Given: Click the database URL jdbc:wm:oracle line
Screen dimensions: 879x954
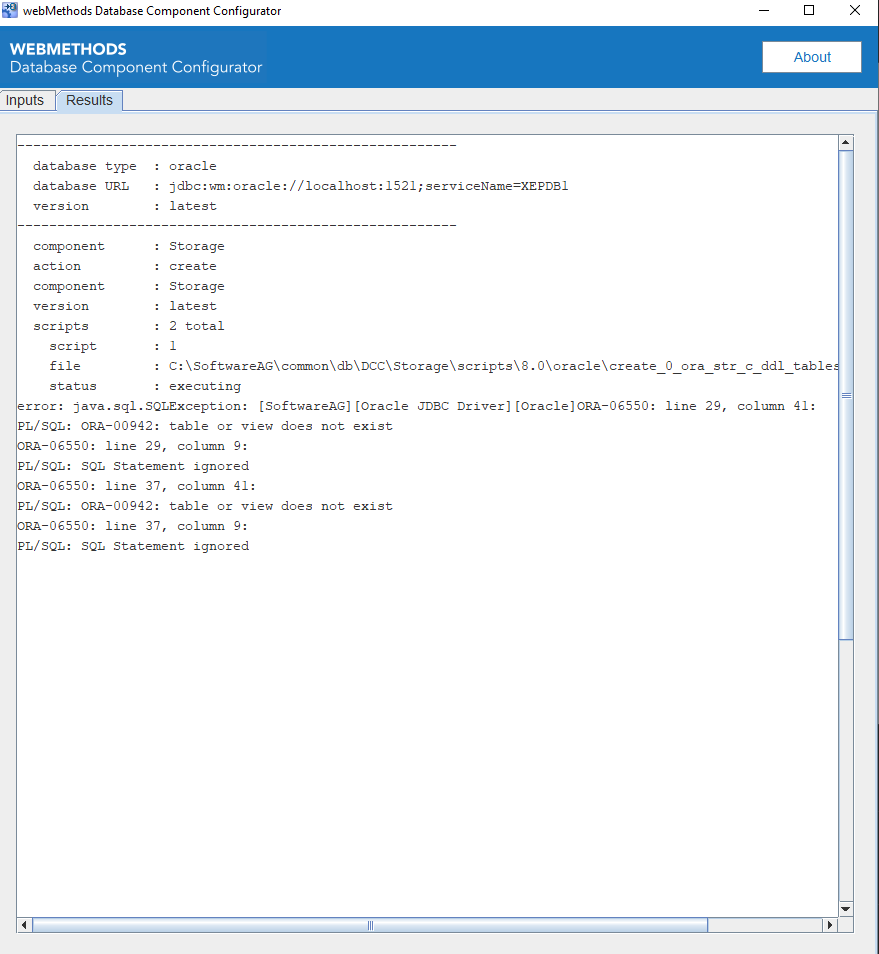Looking at the screenshot, I should [x=301, y=186].
